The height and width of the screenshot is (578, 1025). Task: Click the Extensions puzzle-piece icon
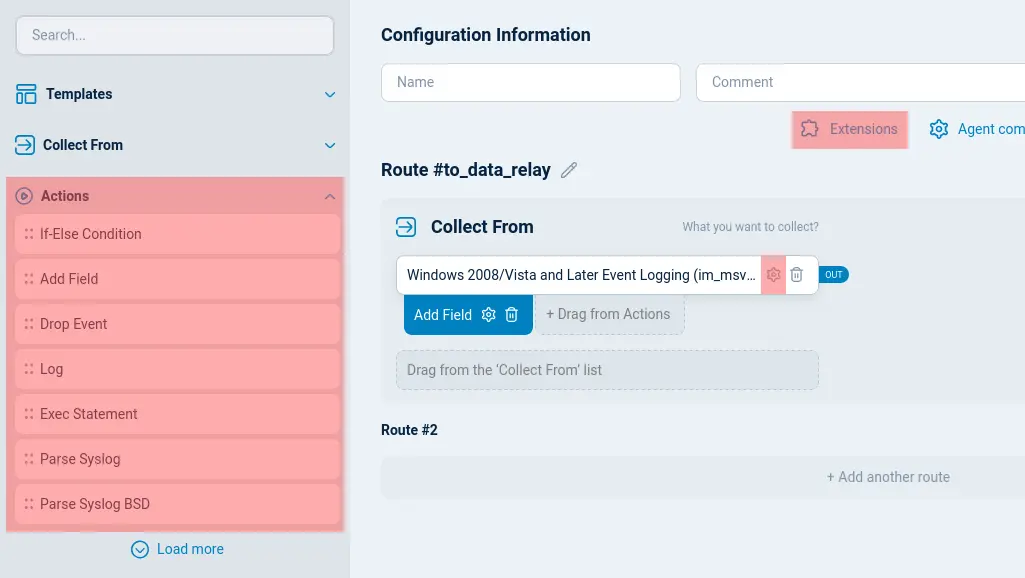tap(811, 129)
